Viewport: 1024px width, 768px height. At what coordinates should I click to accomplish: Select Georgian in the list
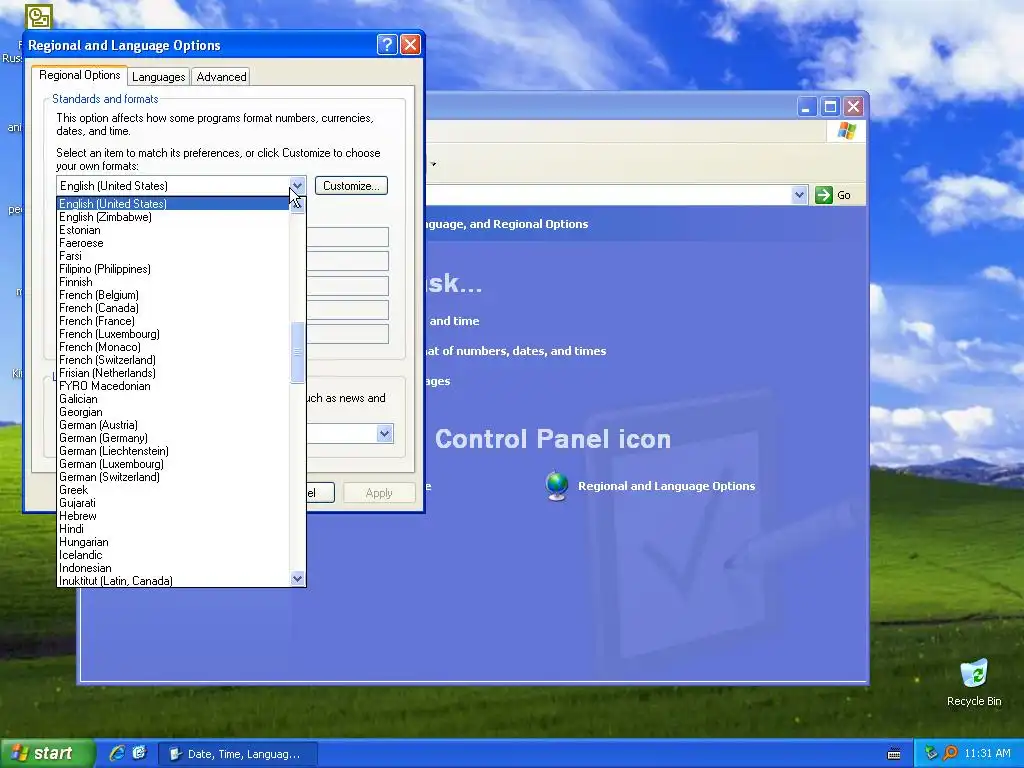(x=173, y=412)
